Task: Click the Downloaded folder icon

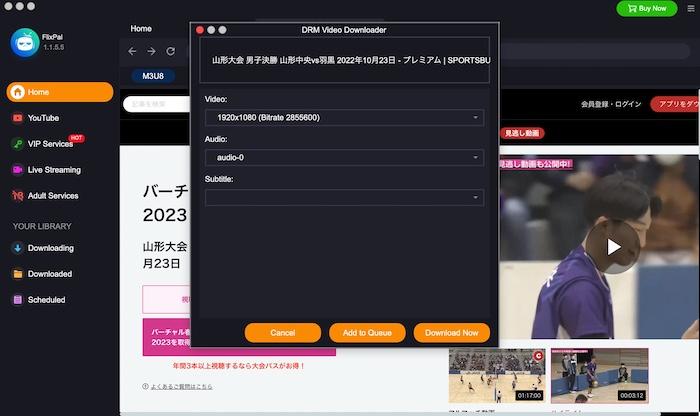Action: click(17, 274)
